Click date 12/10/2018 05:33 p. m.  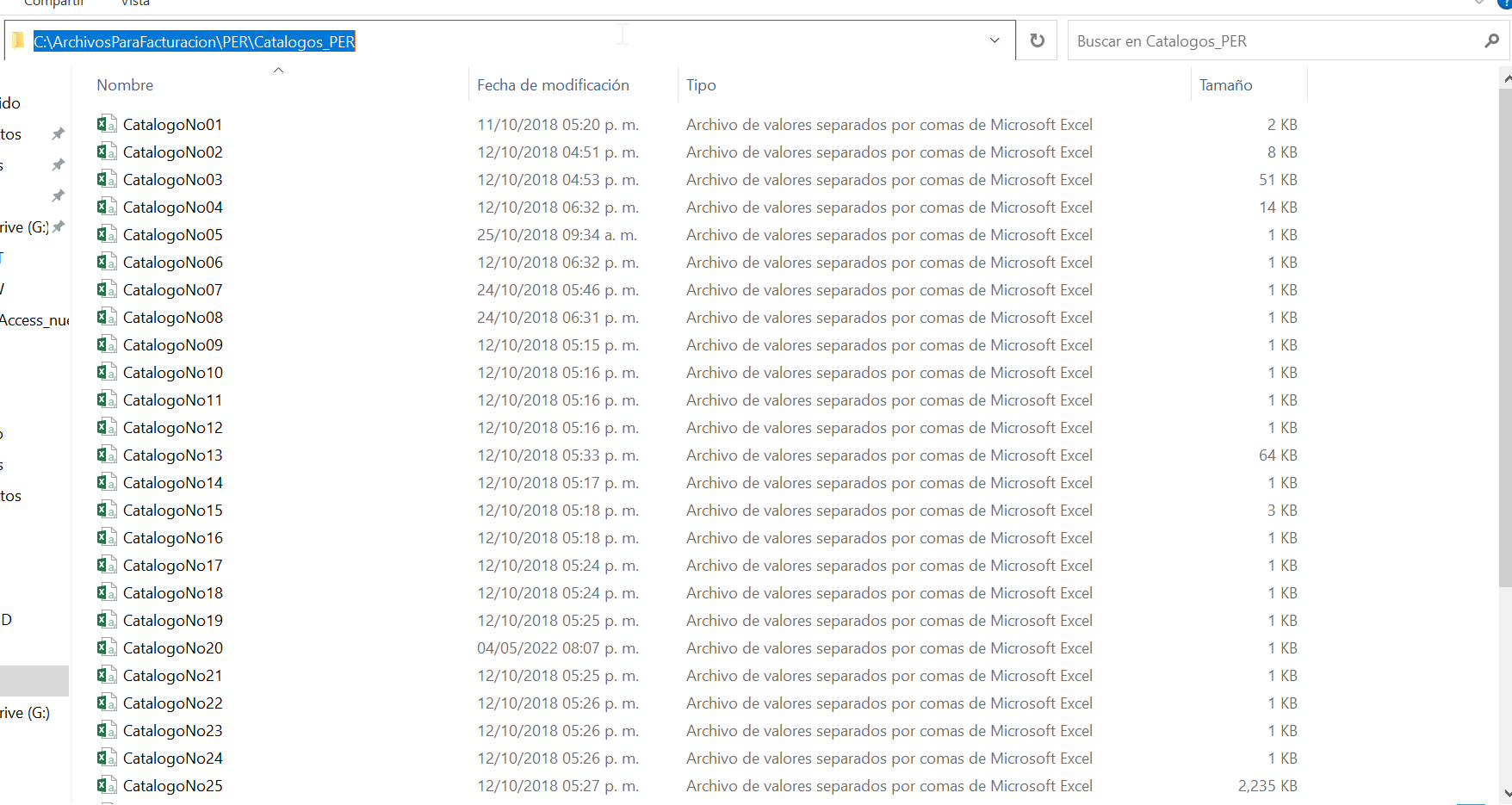pos(558,455)
